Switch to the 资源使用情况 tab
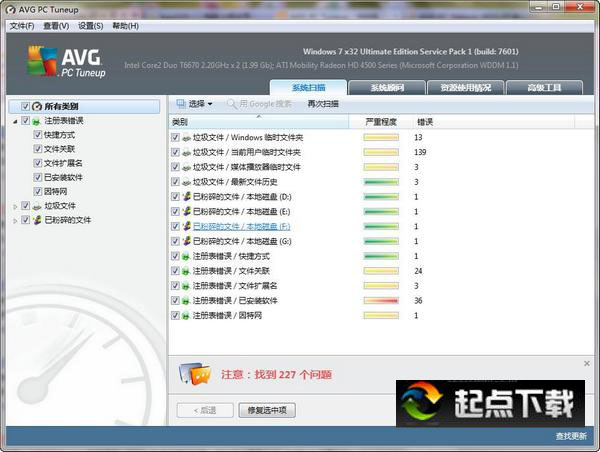Image resolution: width=600 pixels, height=452 pixels. click(465, 88)
